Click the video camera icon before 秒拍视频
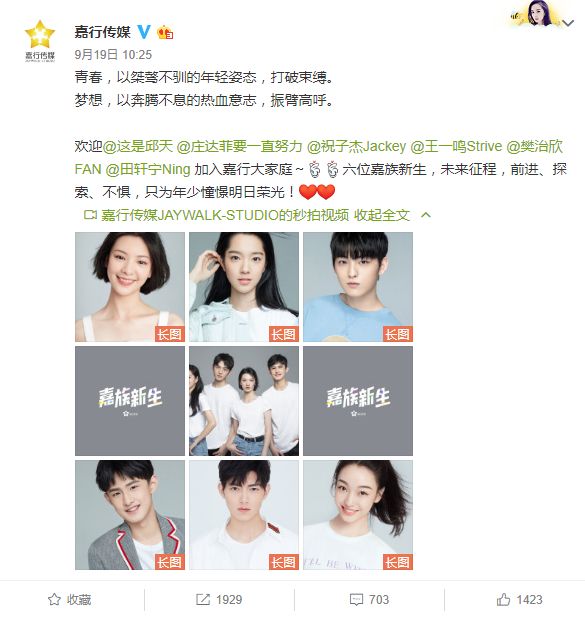 [x=90, y=215]
